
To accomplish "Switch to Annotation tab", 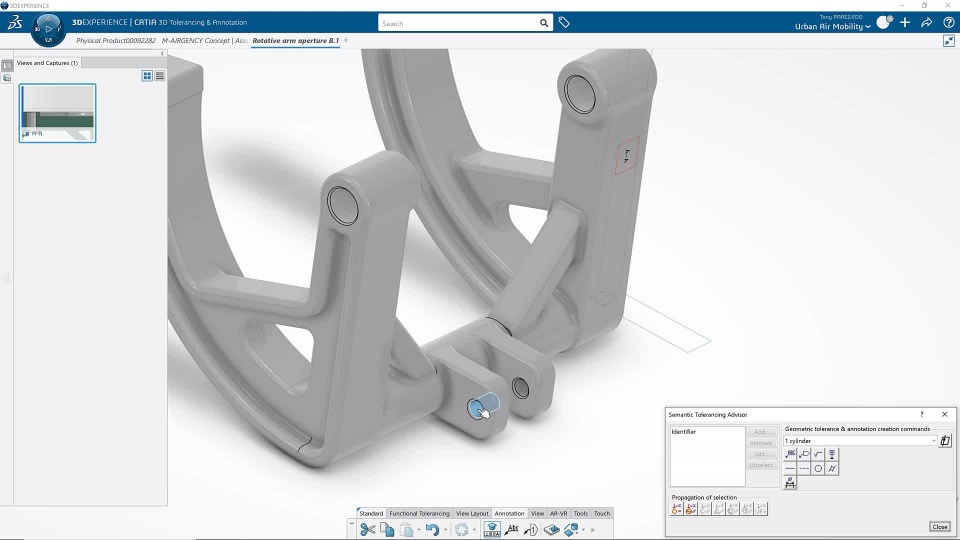I will point(509,514).
